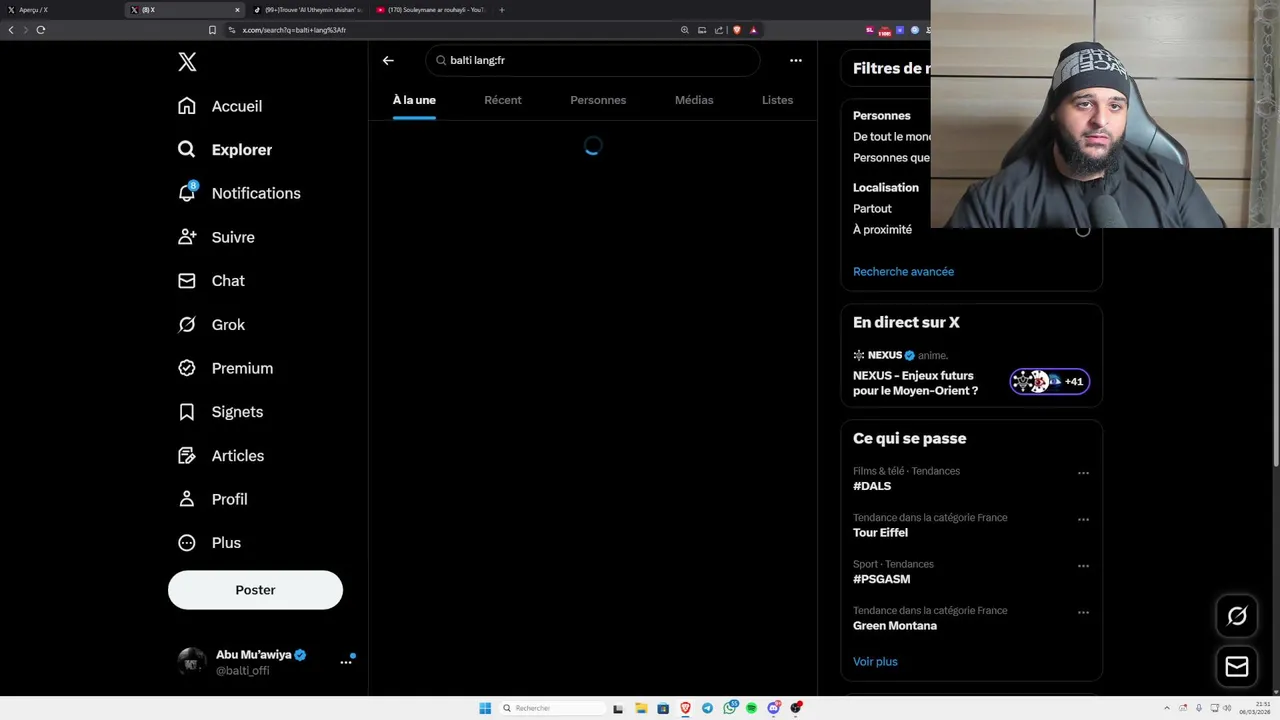Open Profil in the sidebar
Screen dimensions: 1280x720
point(212,499)
